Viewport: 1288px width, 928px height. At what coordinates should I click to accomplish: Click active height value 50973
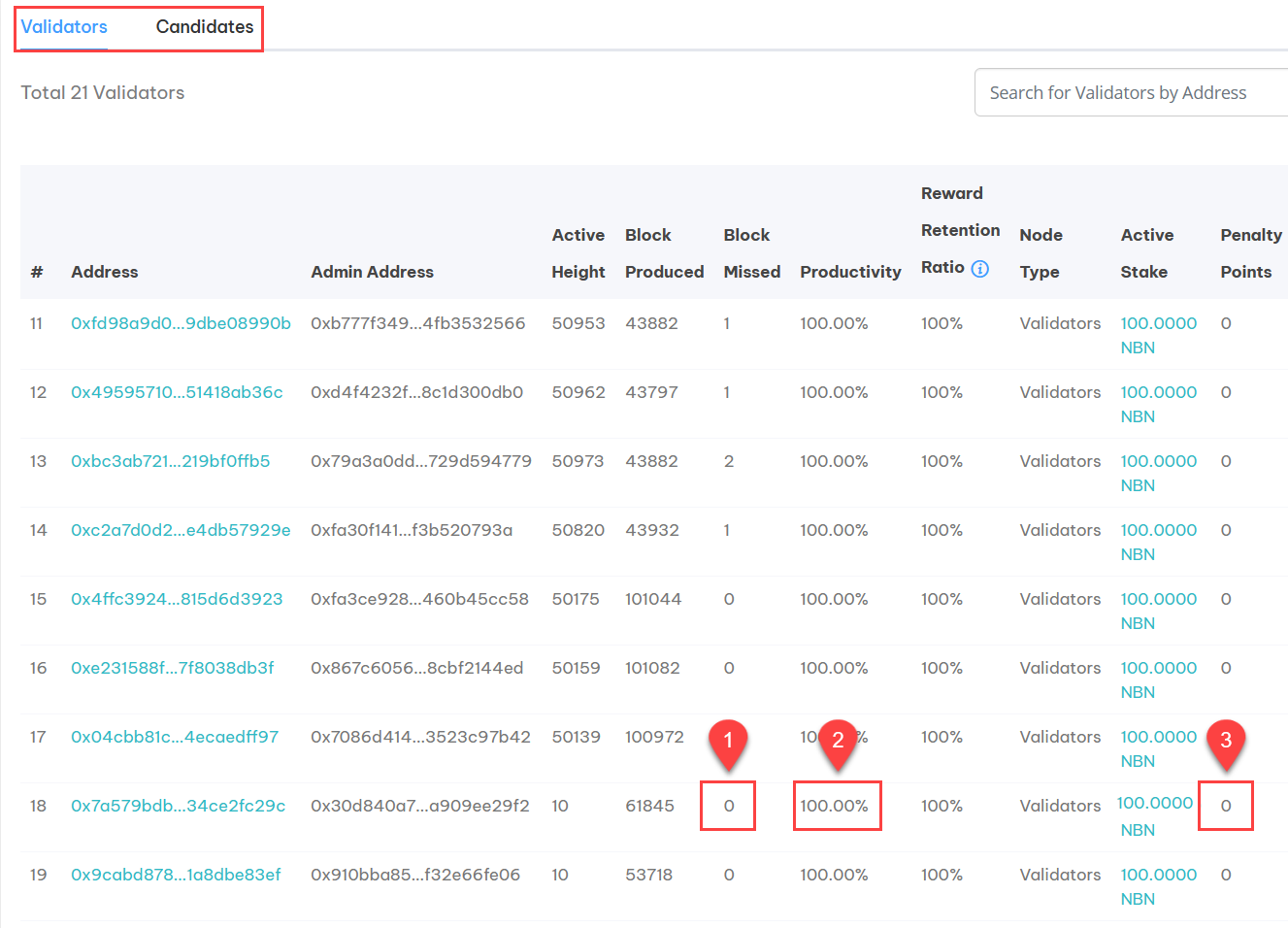(578, 461)
